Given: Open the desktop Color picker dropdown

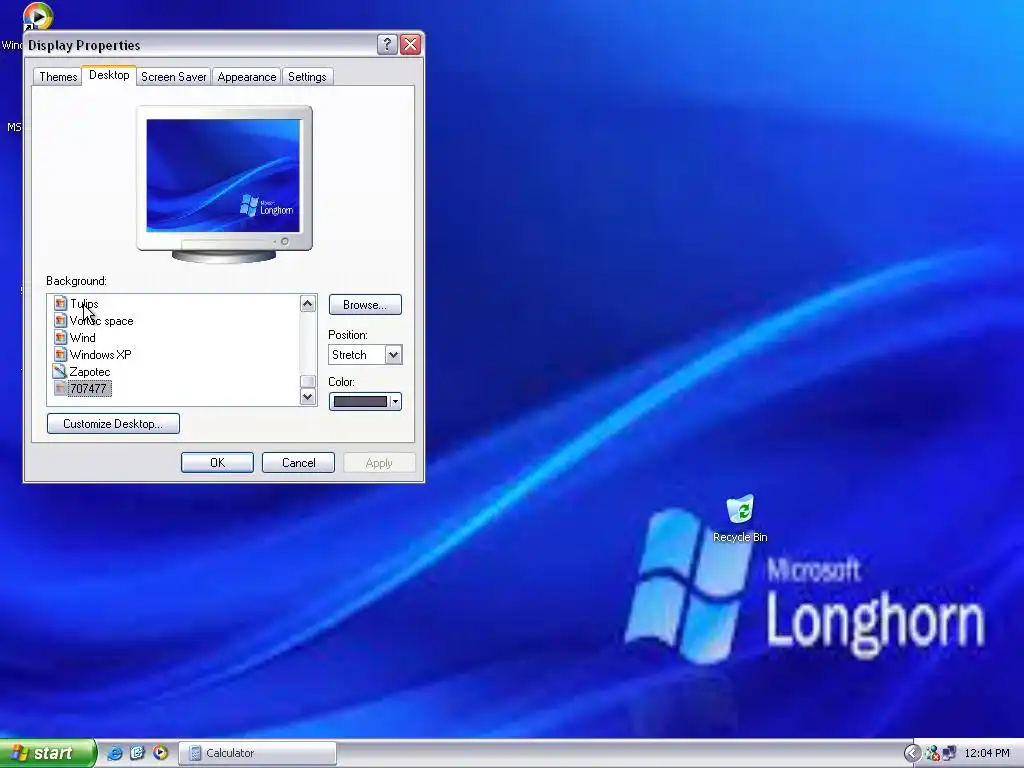Looking at the screenshot, I should coord(365,402).
